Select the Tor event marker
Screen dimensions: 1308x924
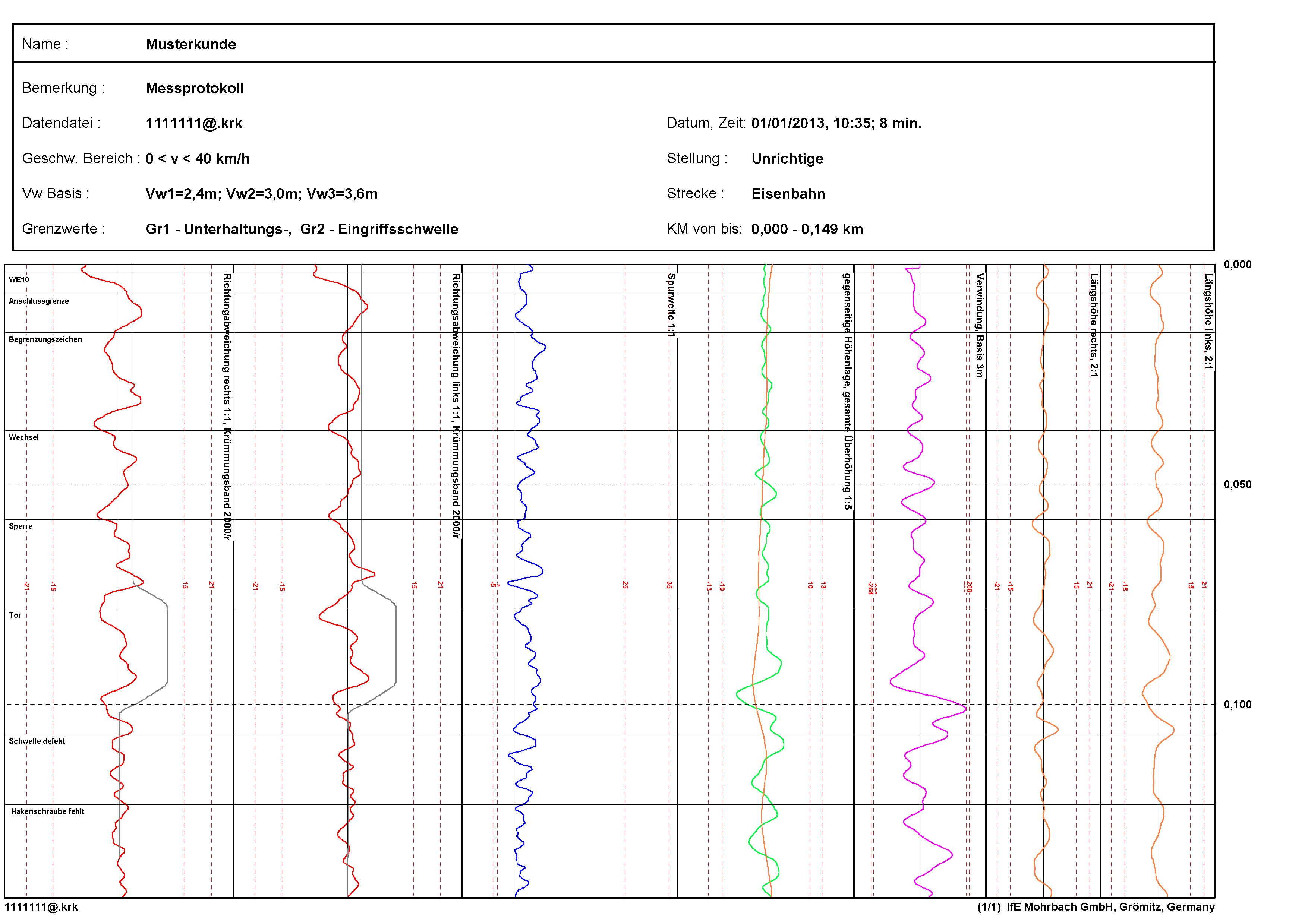[15, 616]
